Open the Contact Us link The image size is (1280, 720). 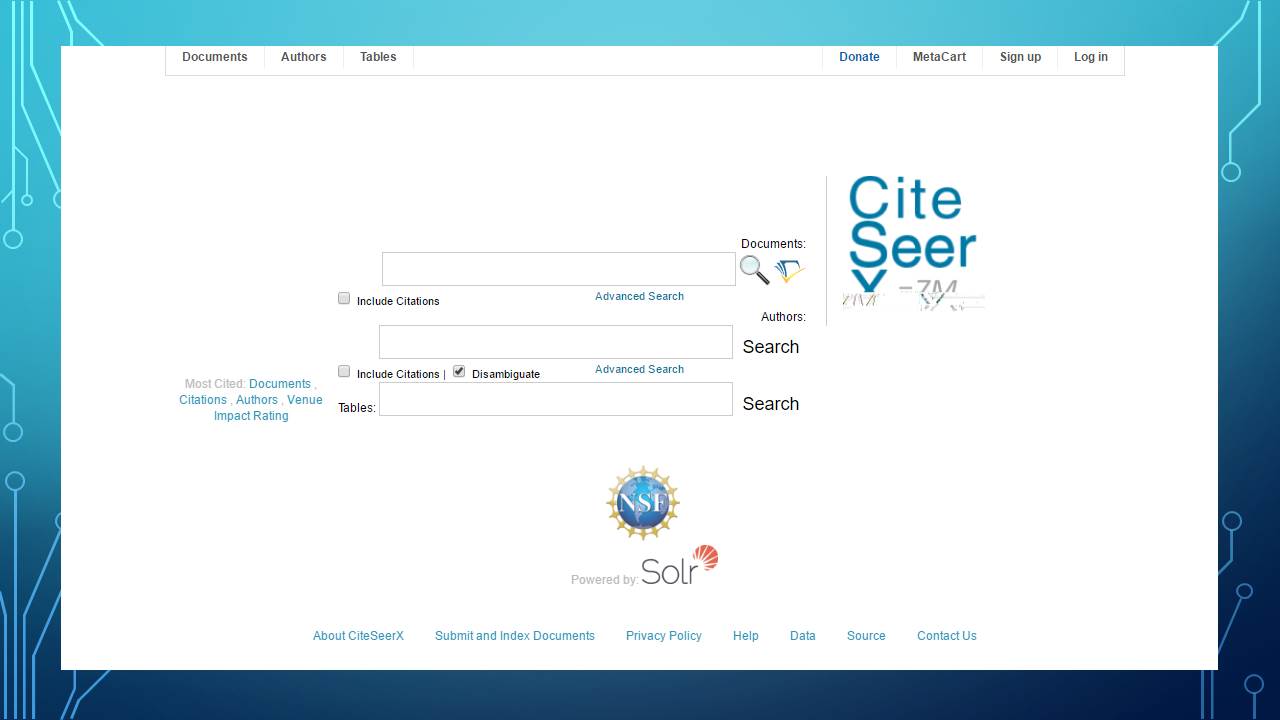pyautogui.click(x=947, y=636)
